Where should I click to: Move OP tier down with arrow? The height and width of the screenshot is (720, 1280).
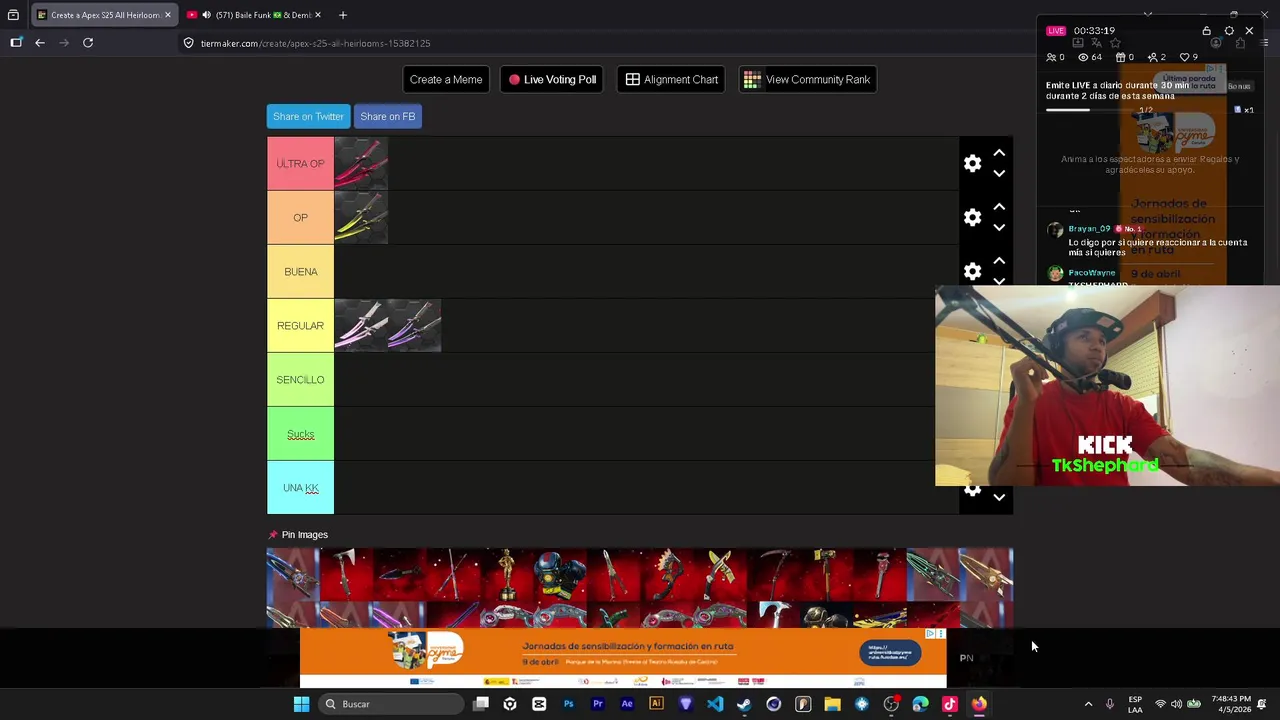(999, 228)
